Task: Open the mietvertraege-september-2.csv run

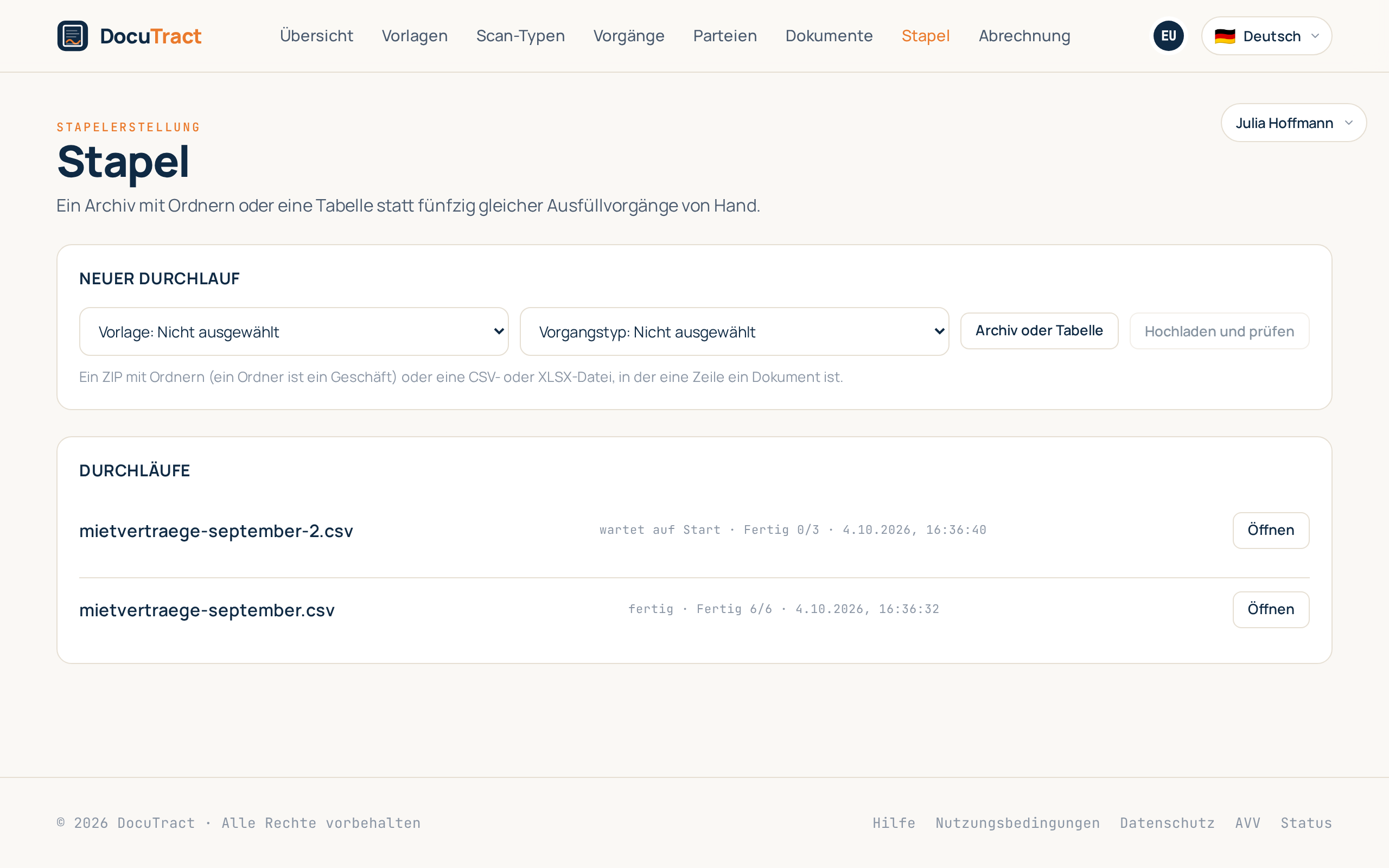Action: click(1271, 530)
